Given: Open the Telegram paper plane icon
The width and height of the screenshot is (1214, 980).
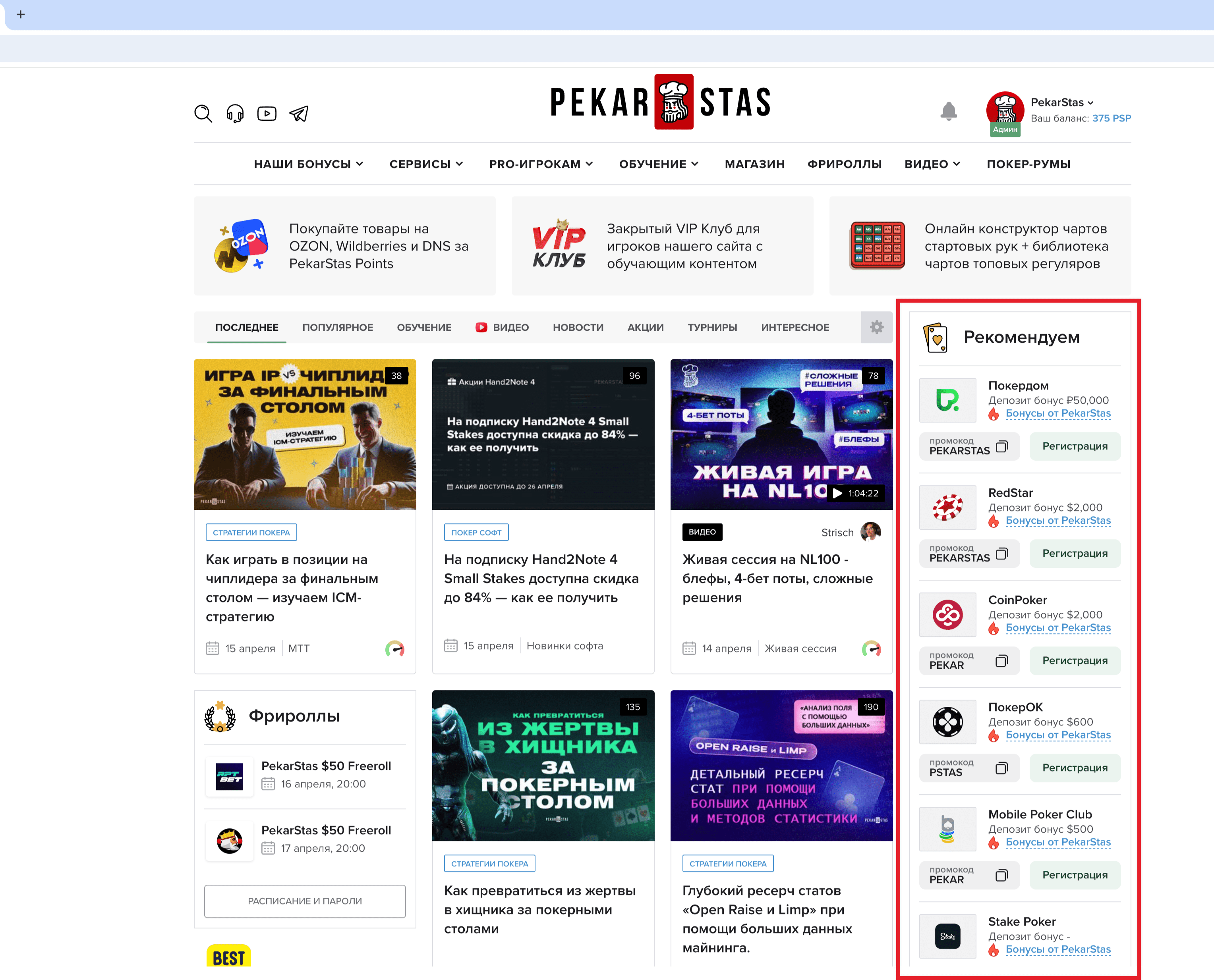Looking at the screenshot, I should coord(299,114).
